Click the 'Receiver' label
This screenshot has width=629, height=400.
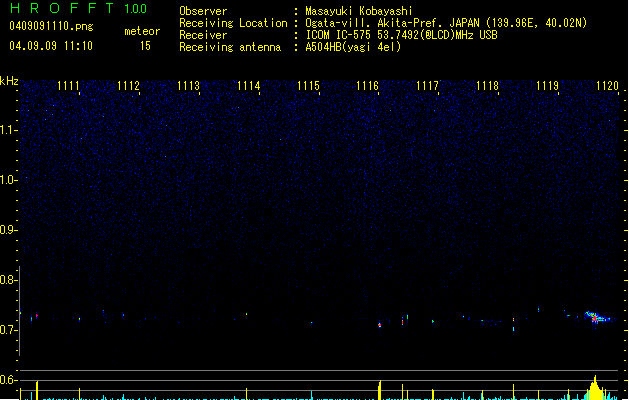(203, 35)
